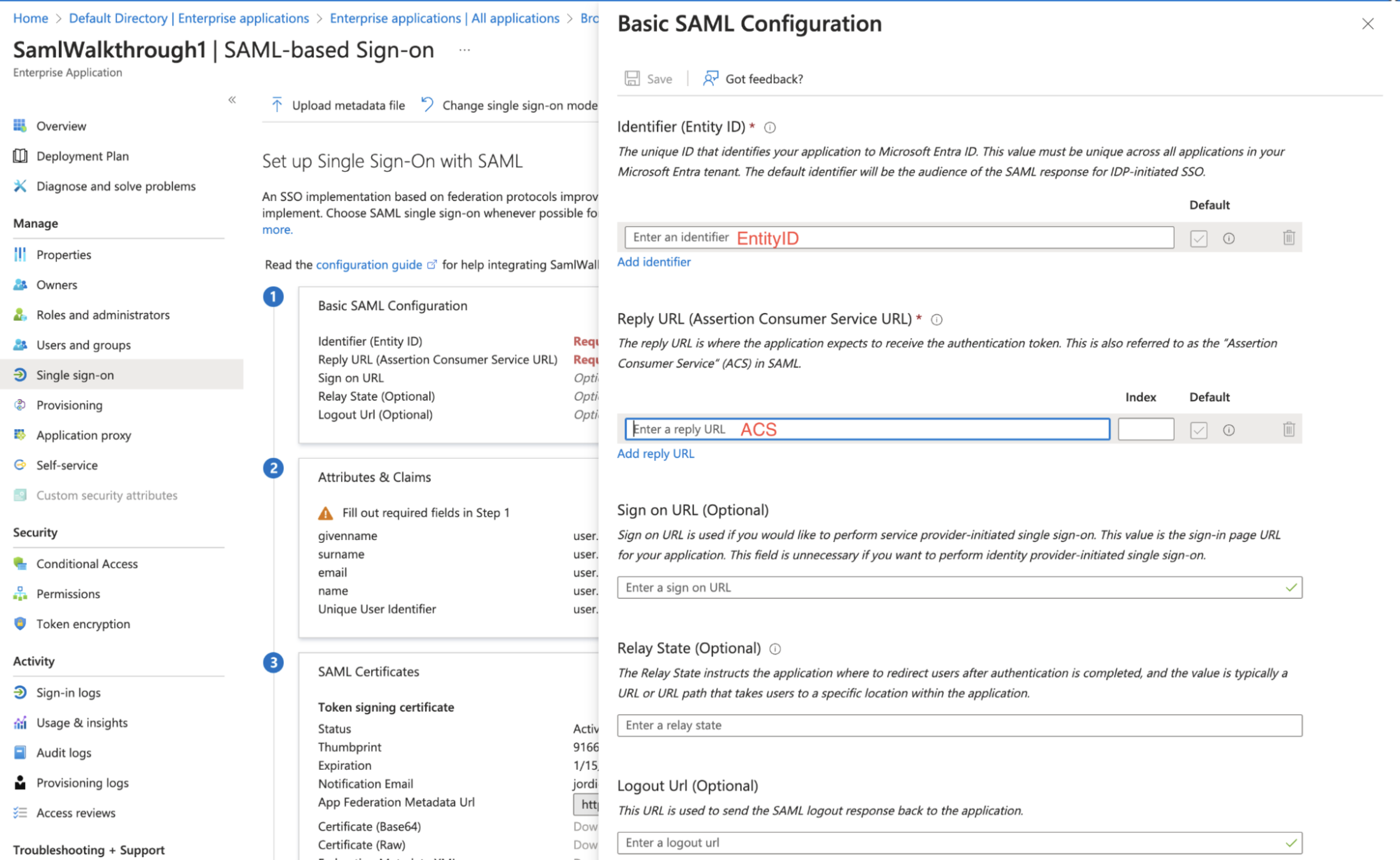Click the reply URL Index field

click(1145, 429)
